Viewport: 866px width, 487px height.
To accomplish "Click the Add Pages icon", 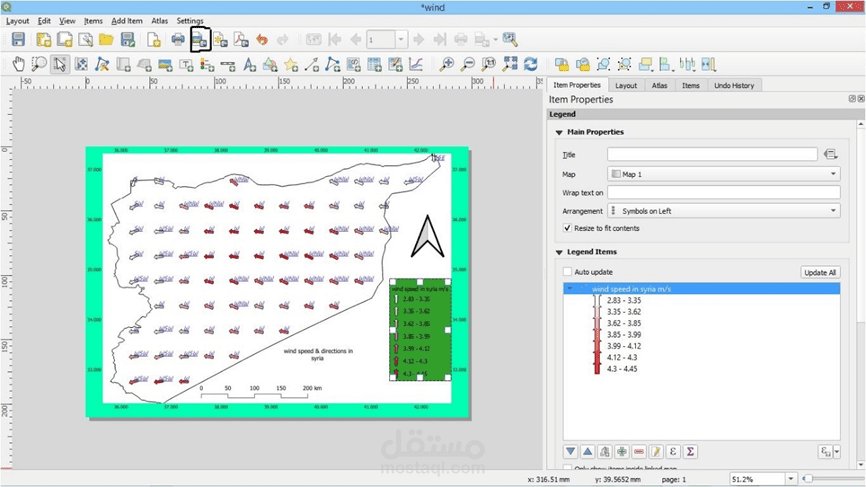I will (154, 39).
